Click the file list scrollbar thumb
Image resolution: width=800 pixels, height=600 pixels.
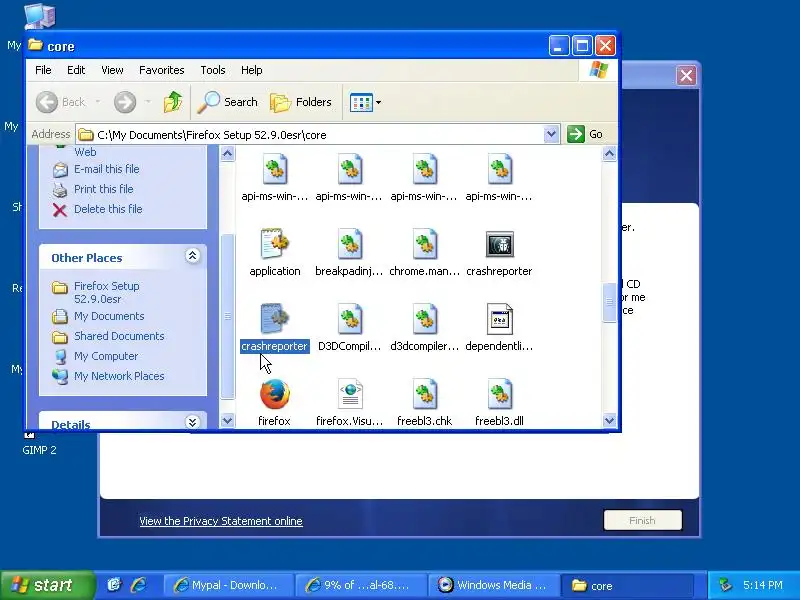pyautogui.click(x=609, y=302)
